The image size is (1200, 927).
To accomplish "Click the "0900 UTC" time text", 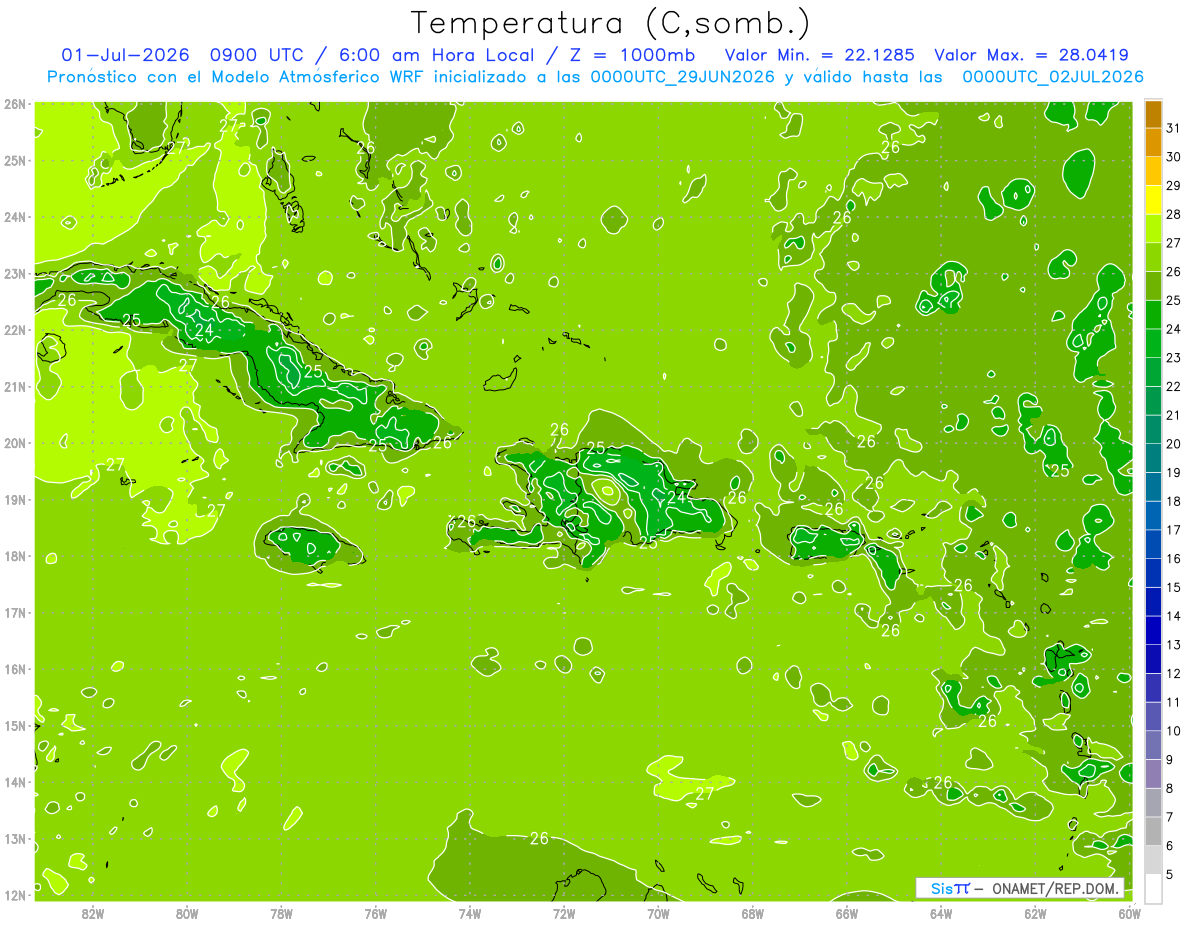I will tap(258, 55).
